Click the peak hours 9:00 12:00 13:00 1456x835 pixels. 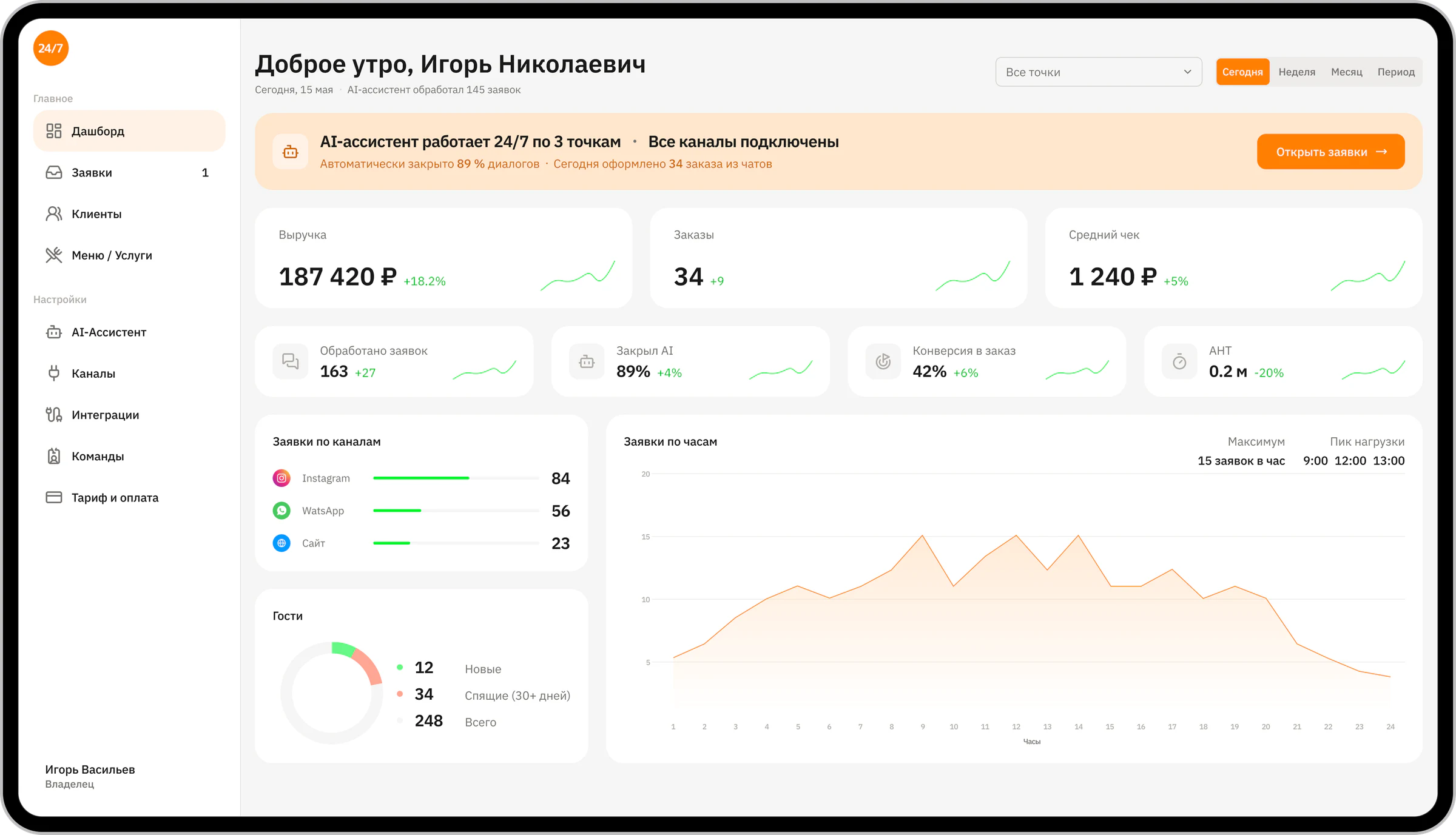(x=1354, y=460)
